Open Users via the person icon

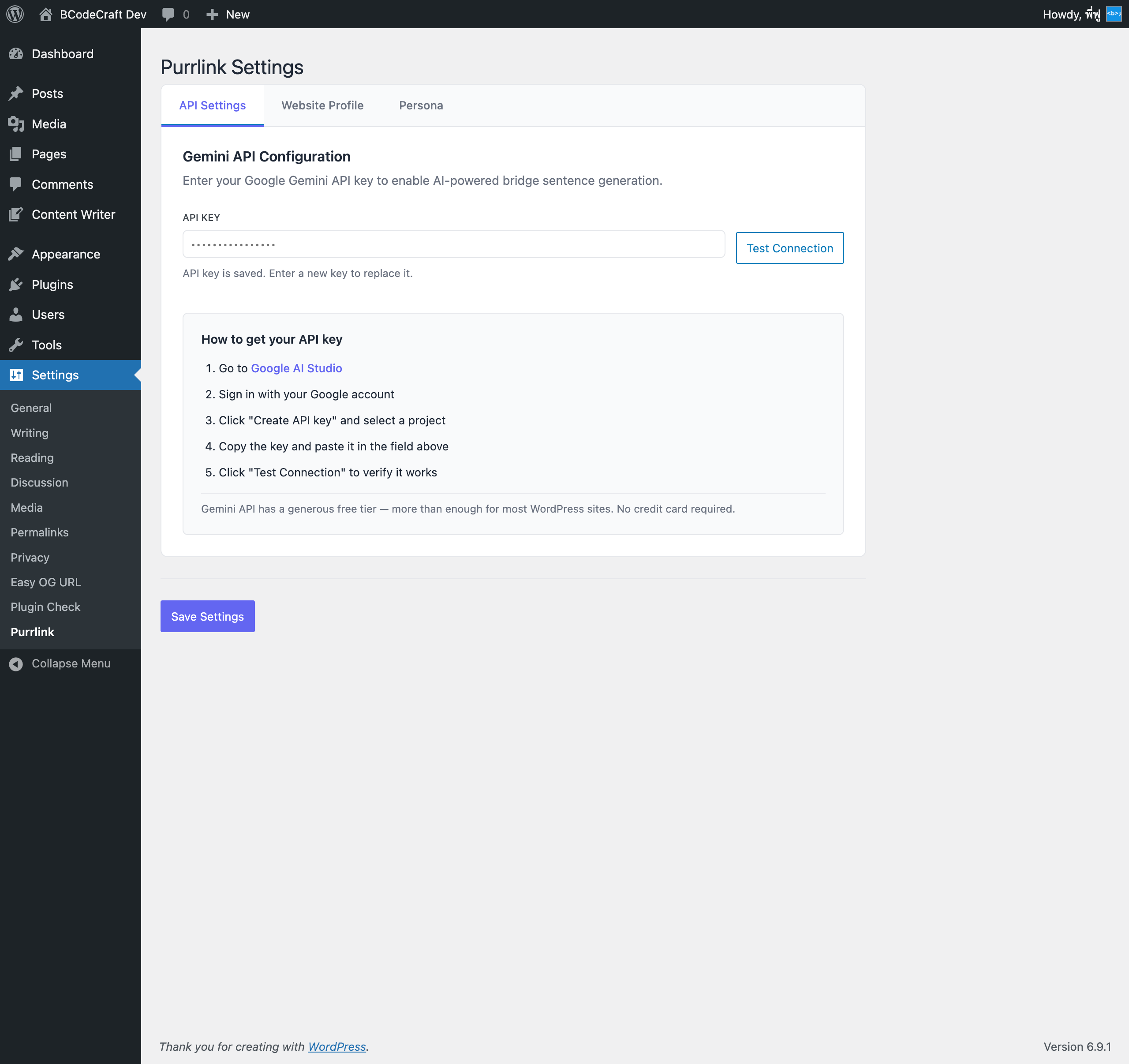(16, 314)
